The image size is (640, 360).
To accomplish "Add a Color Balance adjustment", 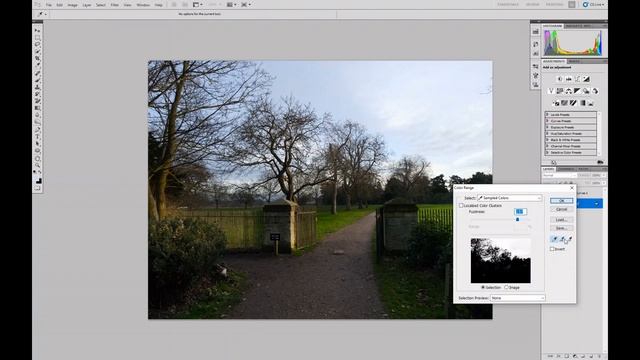I will click(x=569, y=91).
